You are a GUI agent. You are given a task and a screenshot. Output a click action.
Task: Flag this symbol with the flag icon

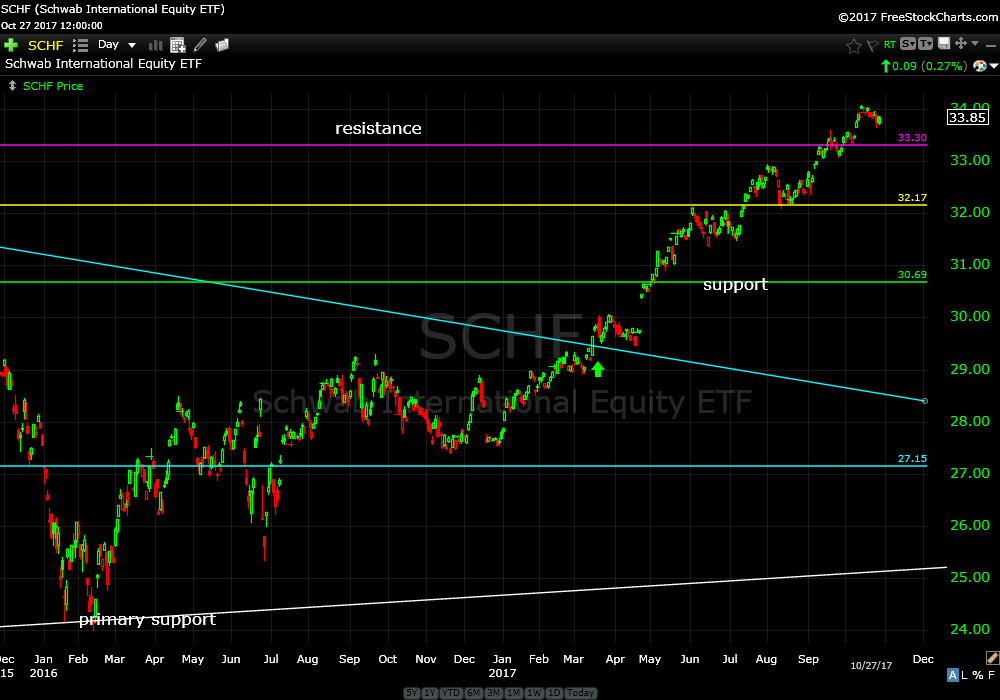coord(871,45)
